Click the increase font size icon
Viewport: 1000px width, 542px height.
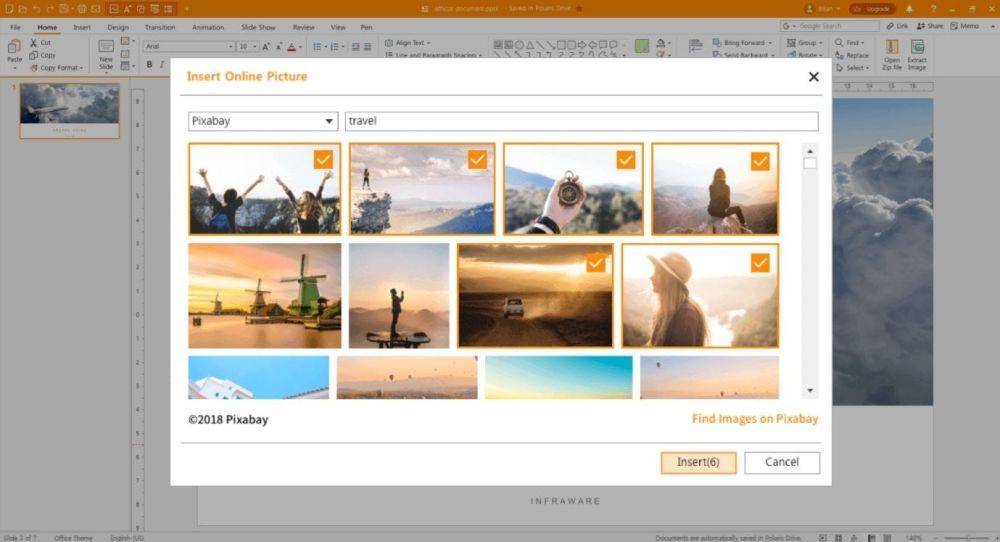(x=266, y=47)
